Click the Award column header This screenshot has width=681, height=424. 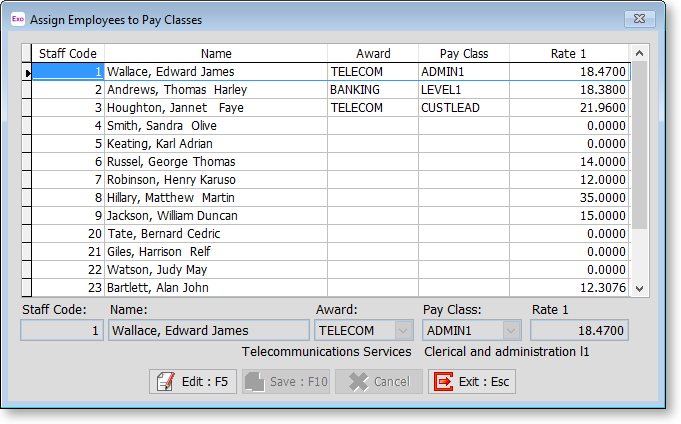tap(373, 53)
